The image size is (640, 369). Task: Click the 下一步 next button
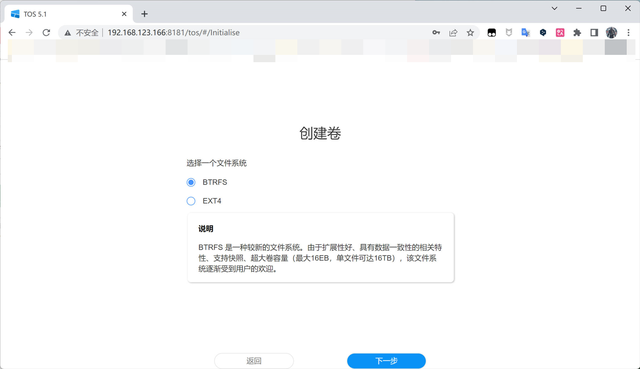point(386,361)
